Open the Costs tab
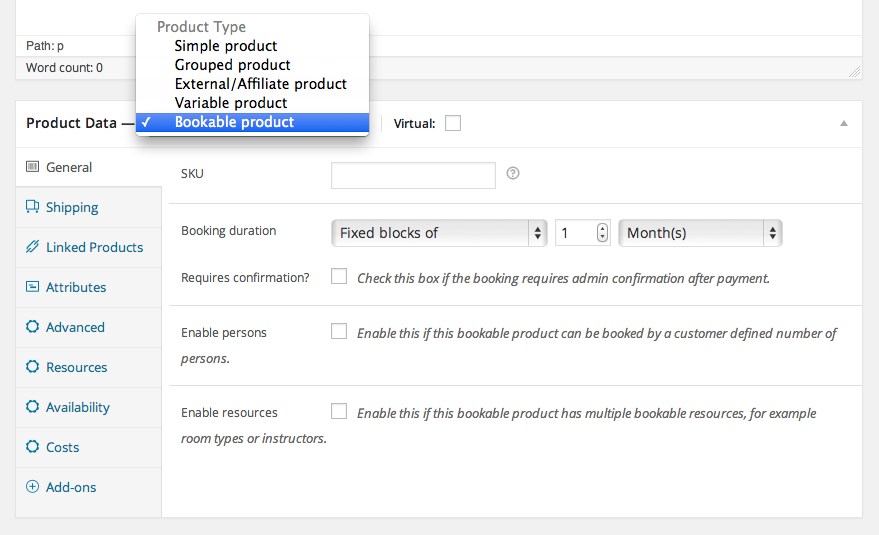Image resolution: width=879 pixels, height=535 pixels. tap(62, 447)
